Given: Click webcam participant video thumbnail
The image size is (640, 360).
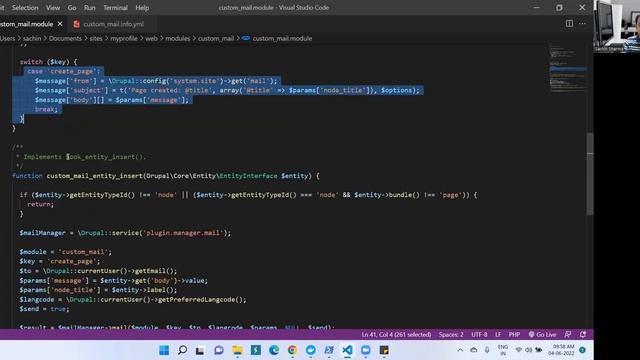Looking at the screenshot, I should pos(617,26).
